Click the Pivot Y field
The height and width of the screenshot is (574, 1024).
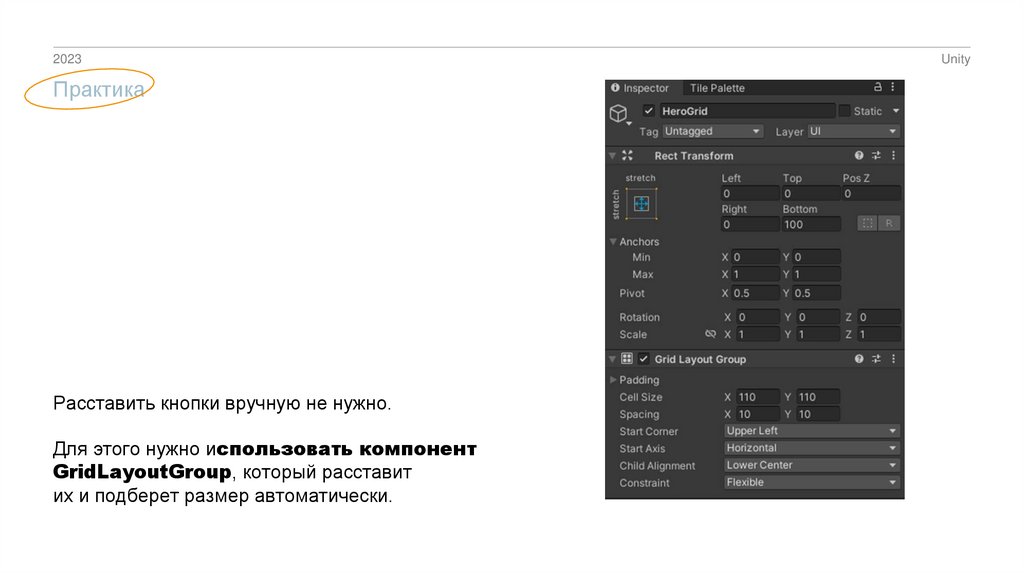coord(816,293)
